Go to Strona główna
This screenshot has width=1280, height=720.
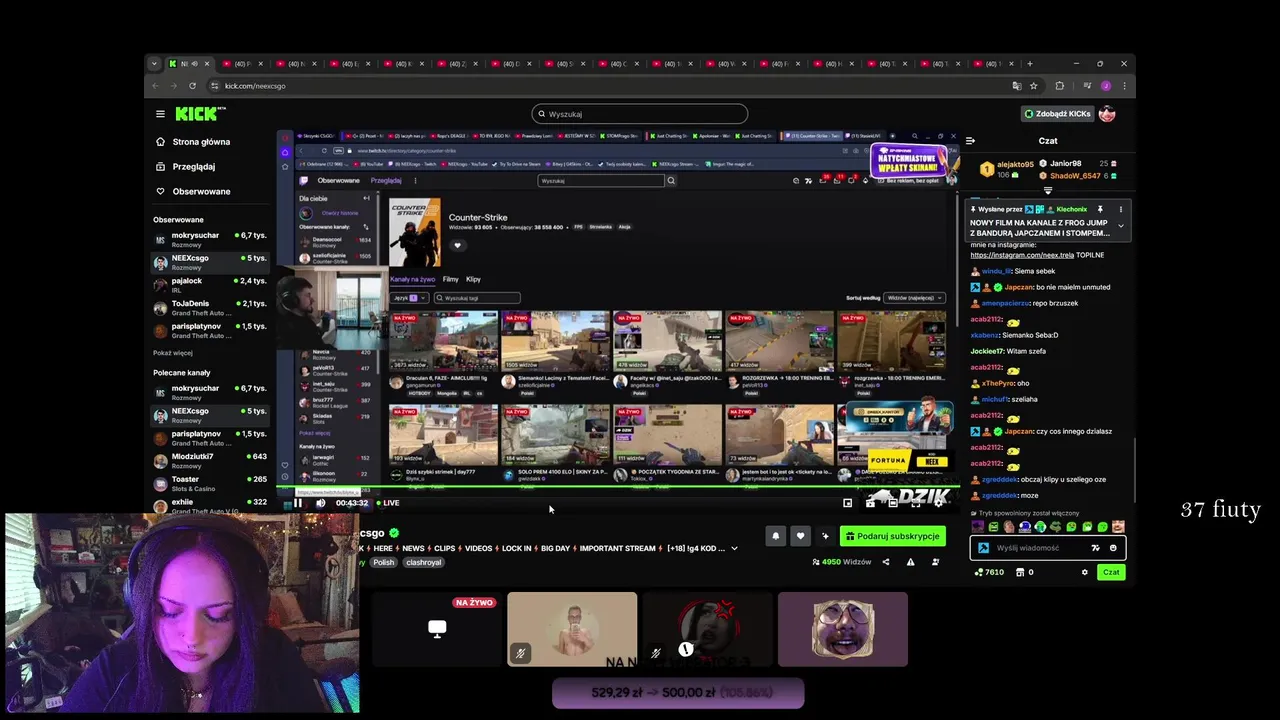point(193,142)
